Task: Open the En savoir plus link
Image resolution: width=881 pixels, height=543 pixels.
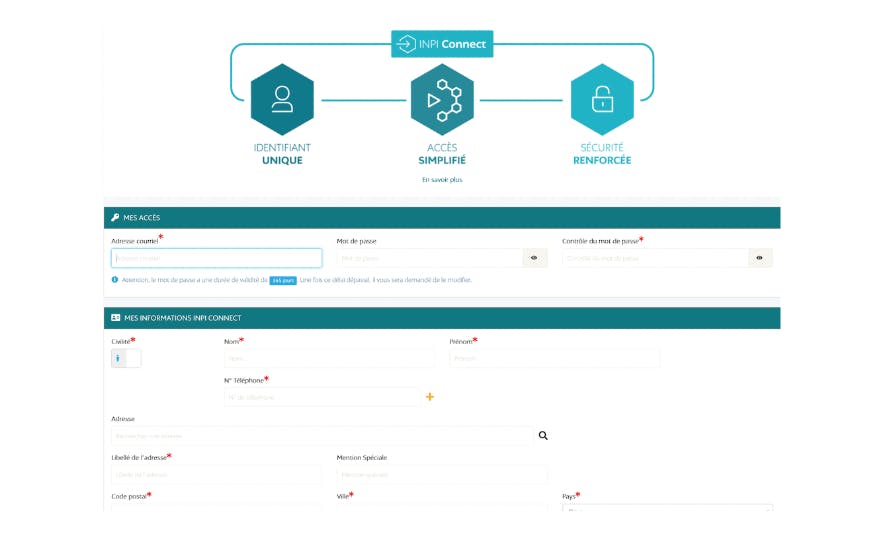Action: click(442, 180)
